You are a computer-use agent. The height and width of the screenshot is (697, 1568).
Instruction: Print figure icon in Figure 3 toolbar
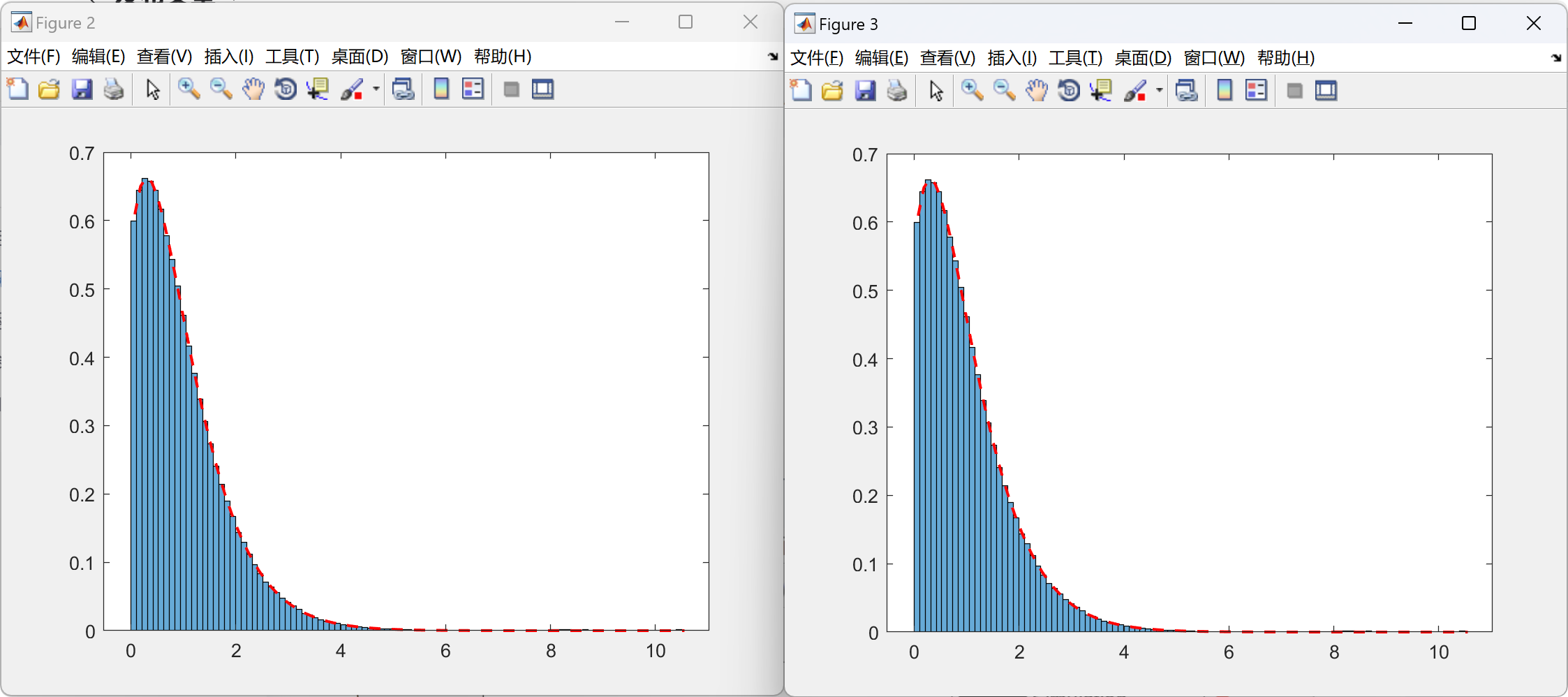[897, 91]
